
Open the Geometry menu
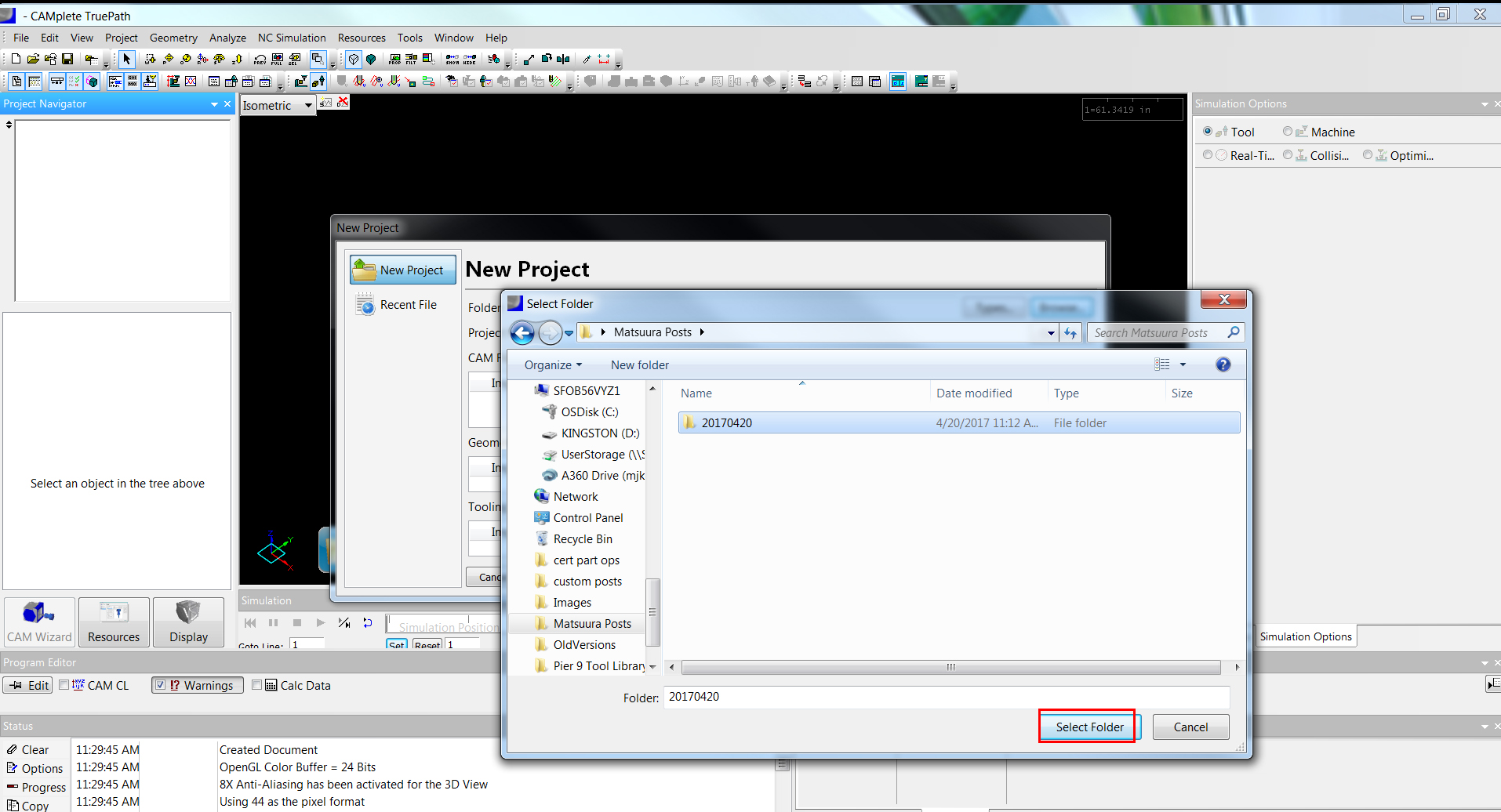pyautogui.click(x=173, y=38)
